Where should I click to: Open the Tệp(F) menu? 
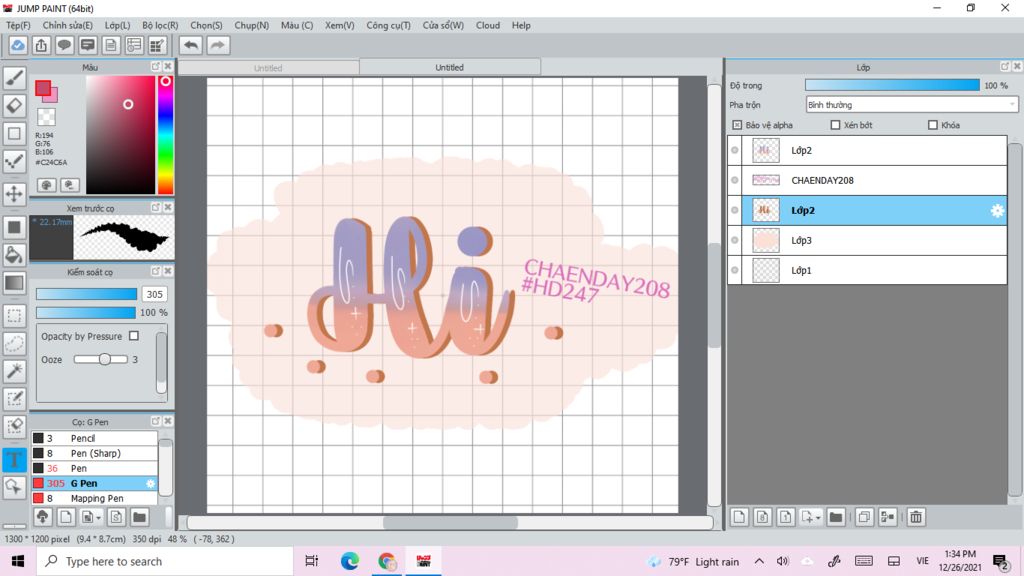tap(18, 25)
